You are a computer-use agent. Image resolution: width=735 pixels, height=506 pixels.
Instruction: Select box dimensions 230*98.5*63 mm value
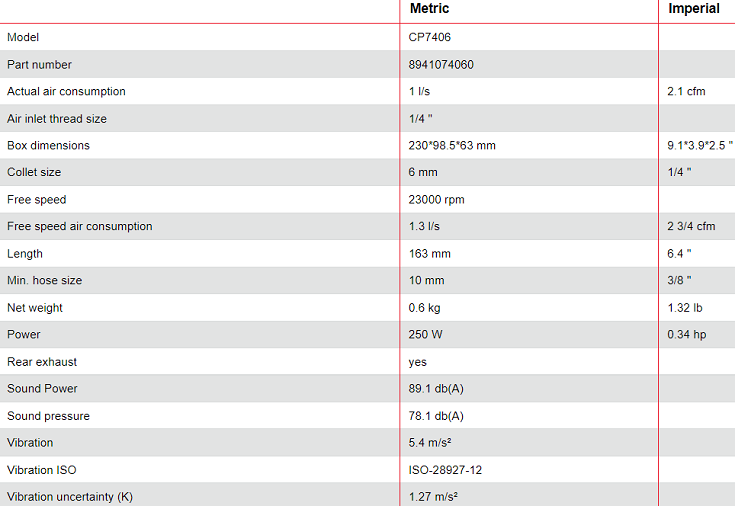coord(452,146)
